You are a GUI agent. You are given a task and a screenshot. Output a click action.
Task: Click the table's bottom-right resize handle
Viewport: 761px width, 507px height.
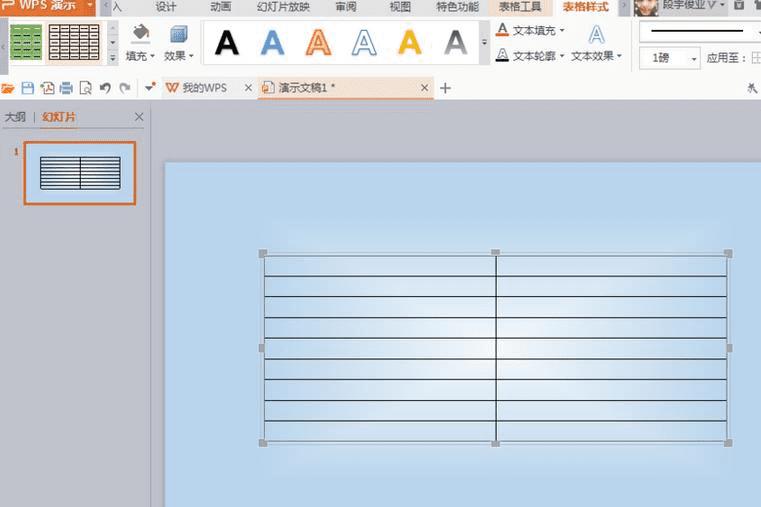728,443
